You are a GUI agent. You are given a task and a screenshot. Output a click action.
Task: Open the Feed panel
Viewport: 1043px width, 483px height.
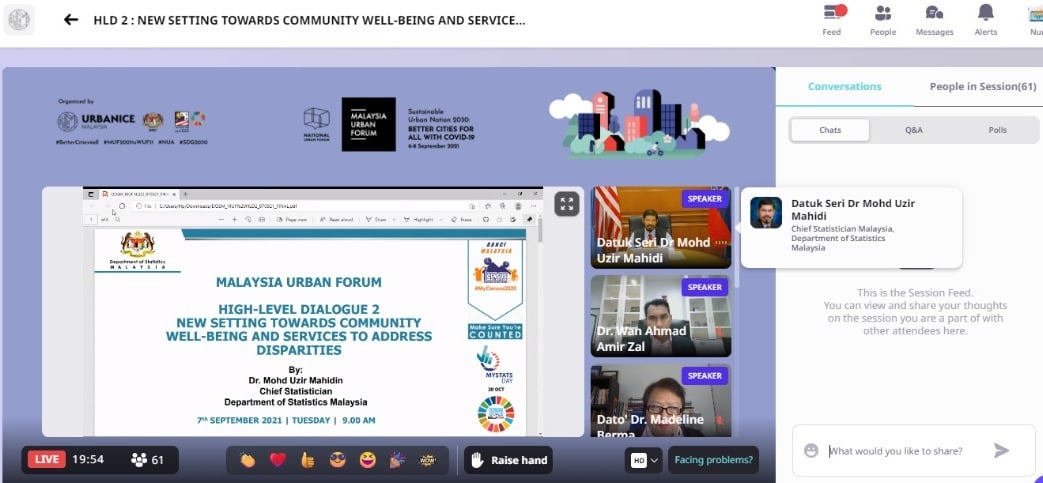pyautogui.click(x=832, y=20)
